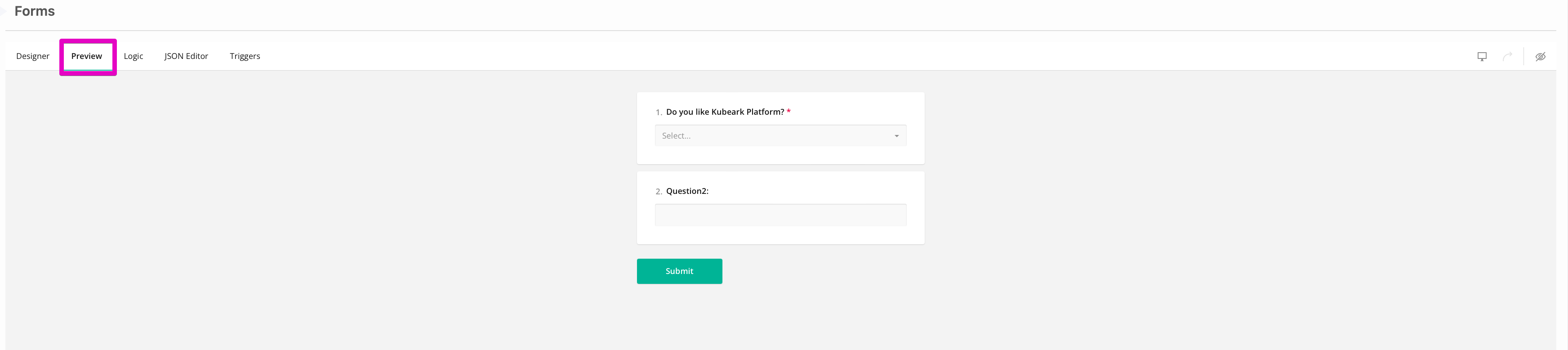This screenshot has width=1568, height=350.
Task: Click the question number "2."
Action: [658, 192]
